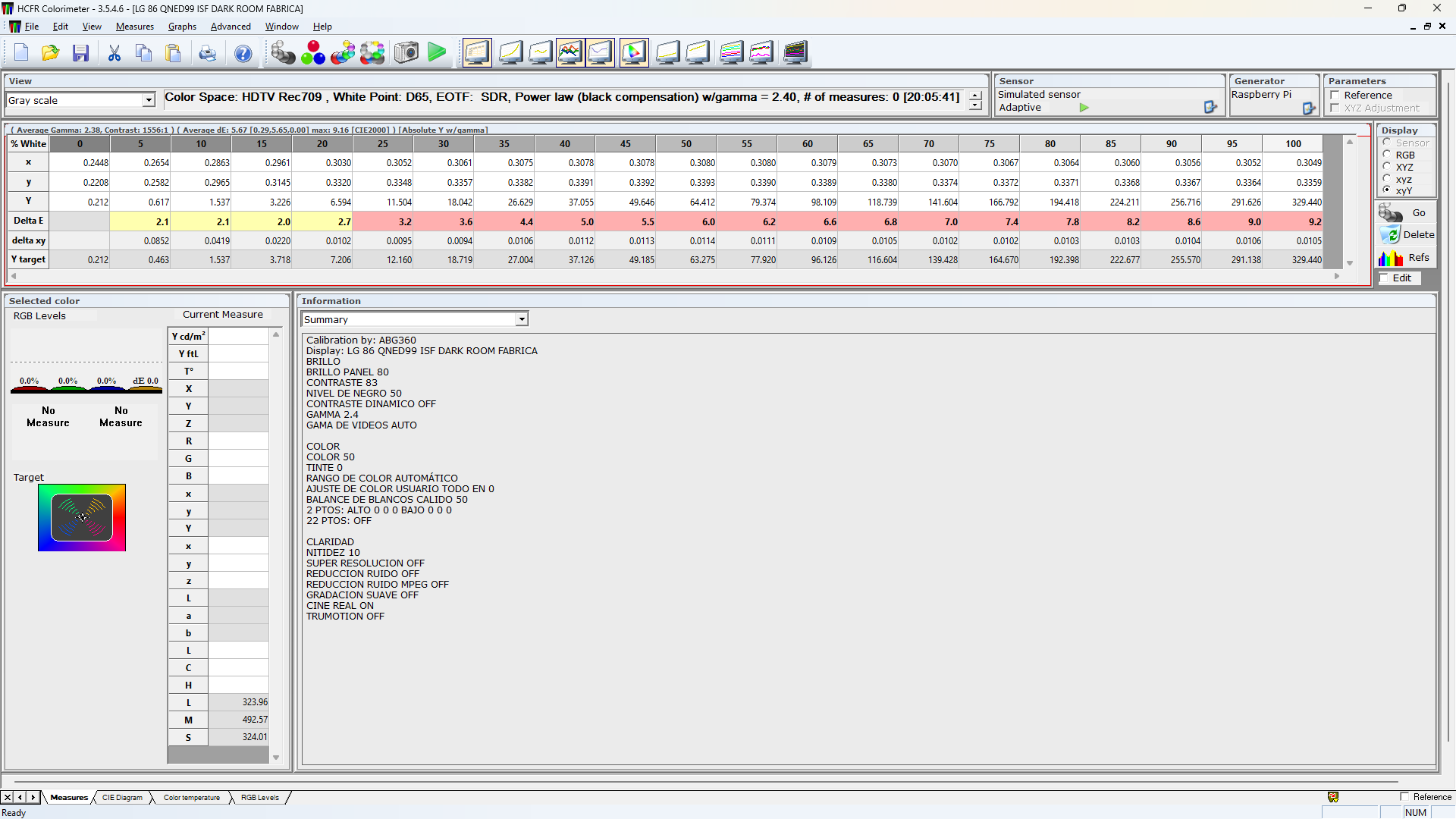Click the measure primary colors RGB icon

(x=313, y=53)
